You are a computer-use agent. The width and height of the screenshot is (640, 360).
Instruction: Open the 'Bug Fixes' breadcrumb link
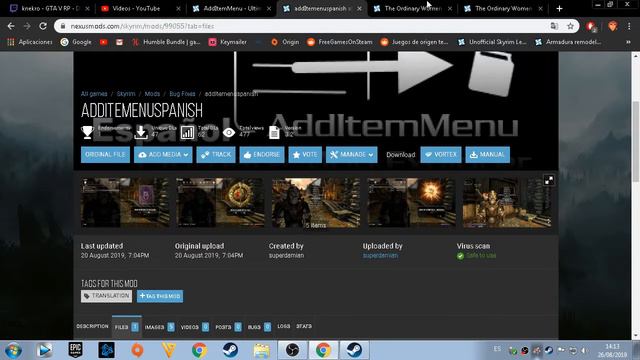(x=182, y=94)
